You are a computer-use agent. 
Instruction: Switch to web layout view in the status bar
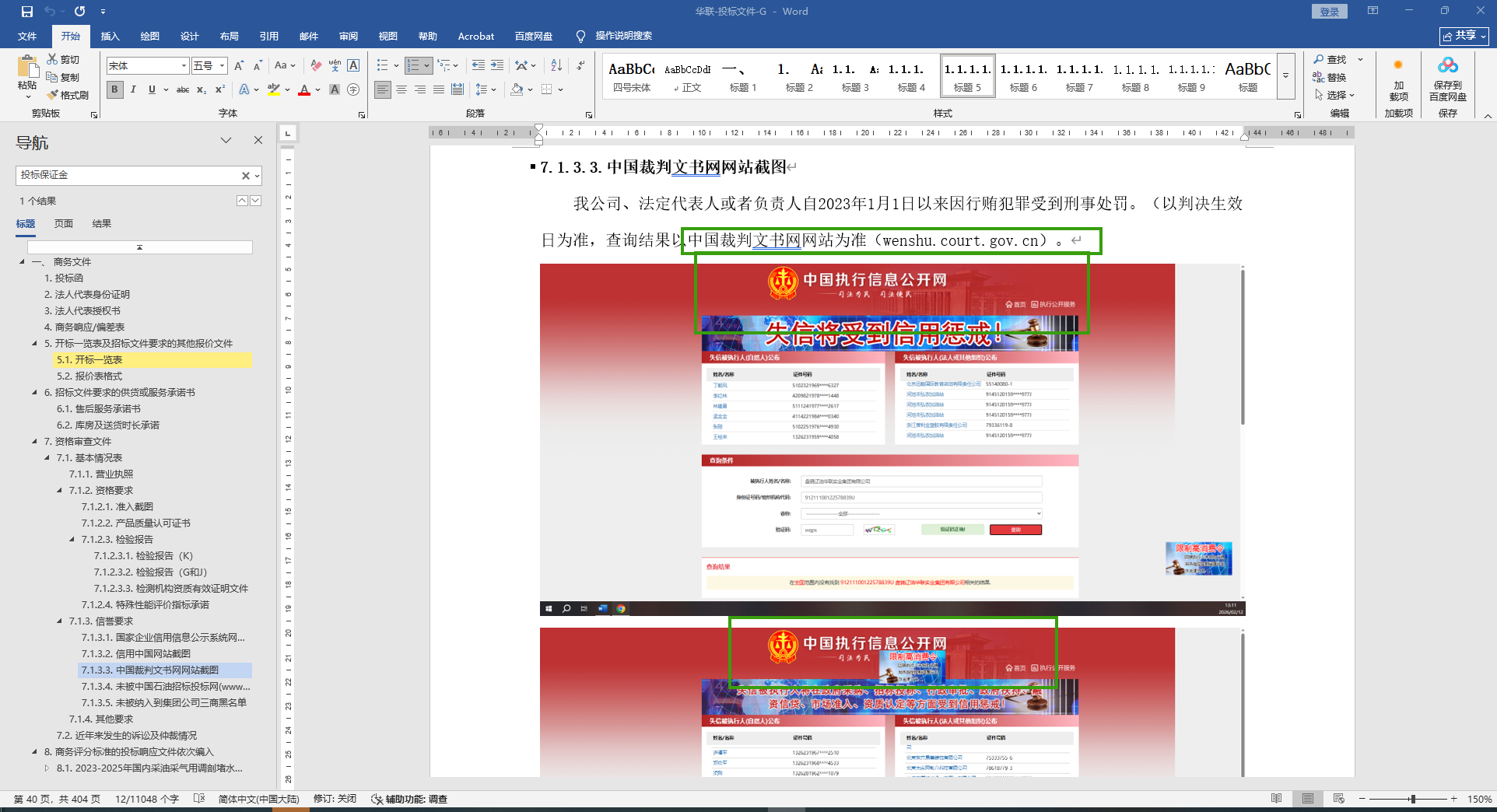point(1338,799)
